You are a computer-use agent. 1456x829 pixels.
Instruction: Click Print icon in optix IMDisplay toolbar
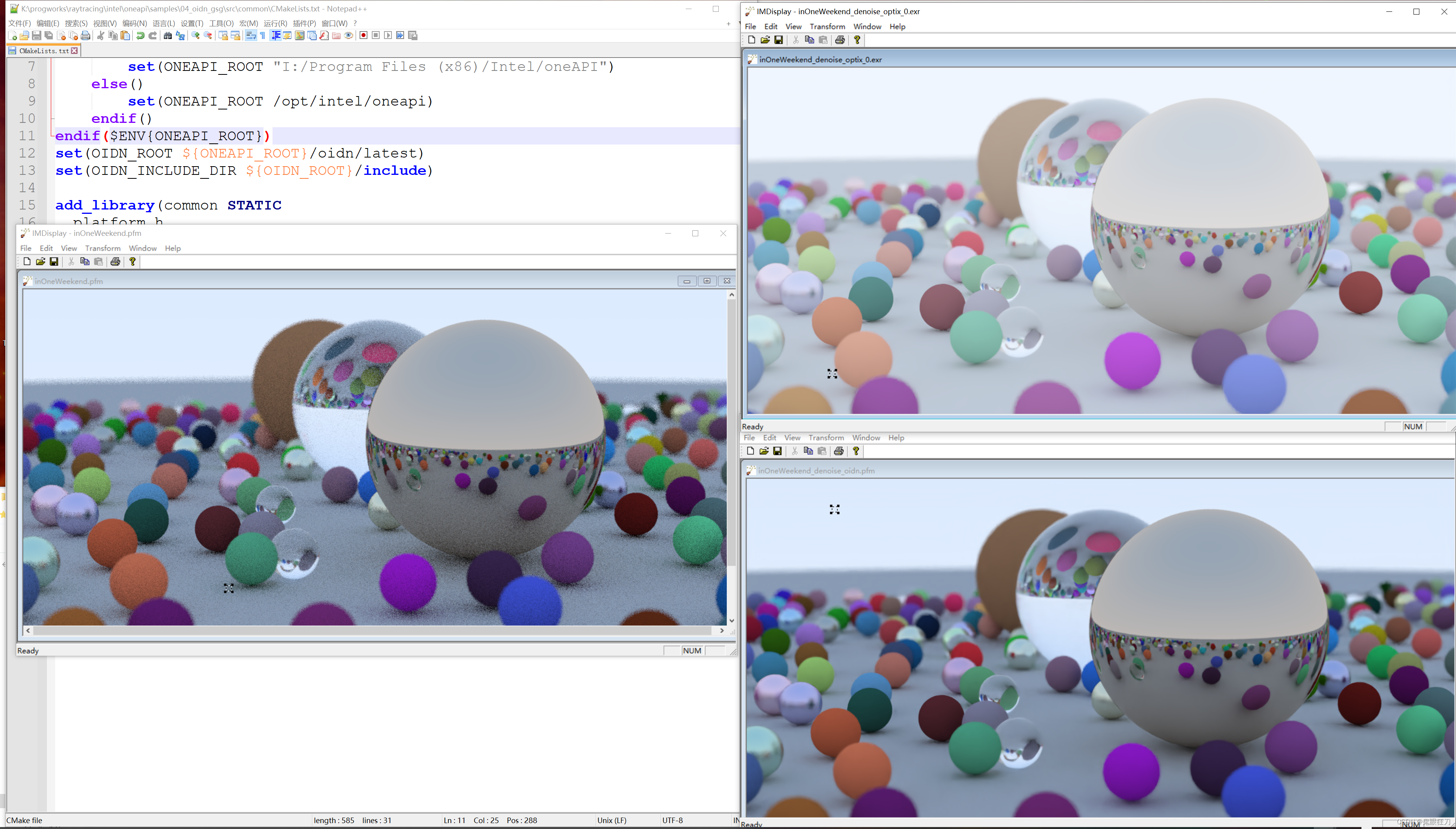pyautogui.click(x=840, y=40)
